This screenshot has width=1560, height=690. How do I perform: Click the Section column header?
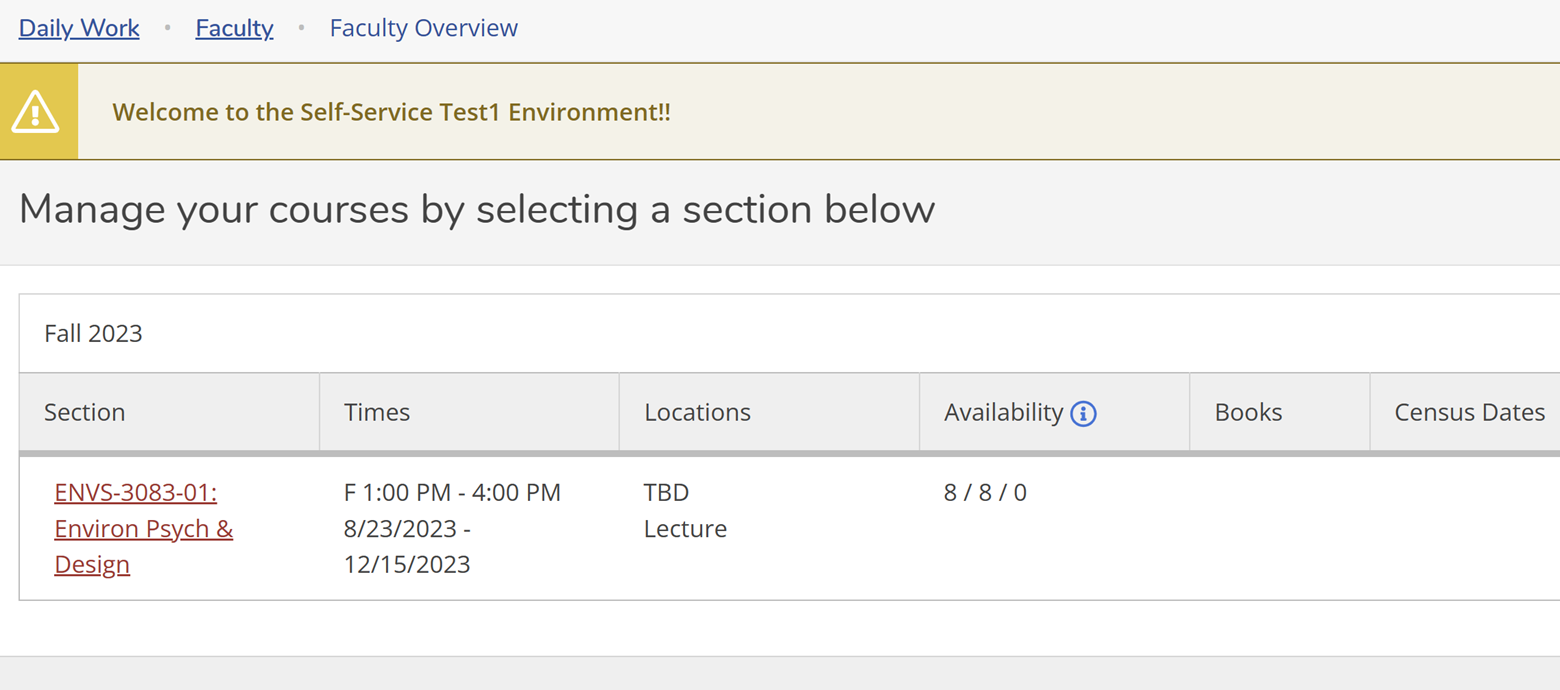85,412
